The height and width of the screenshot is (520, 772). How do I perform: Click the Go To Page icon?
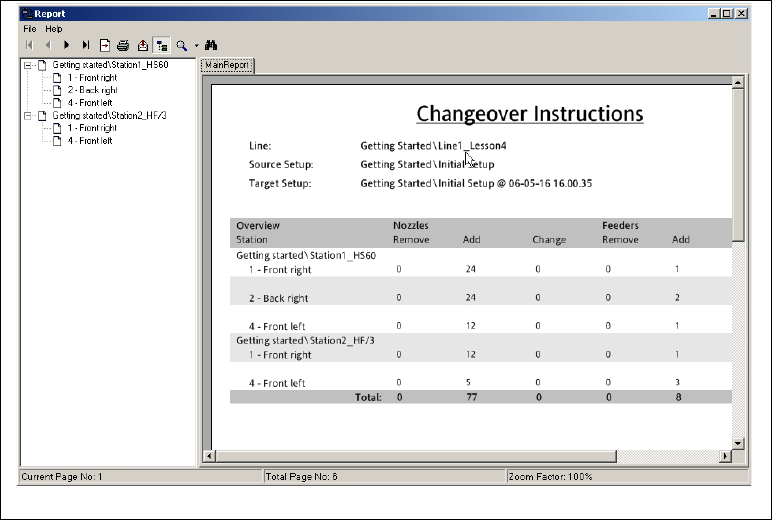(x=105, y=45)
